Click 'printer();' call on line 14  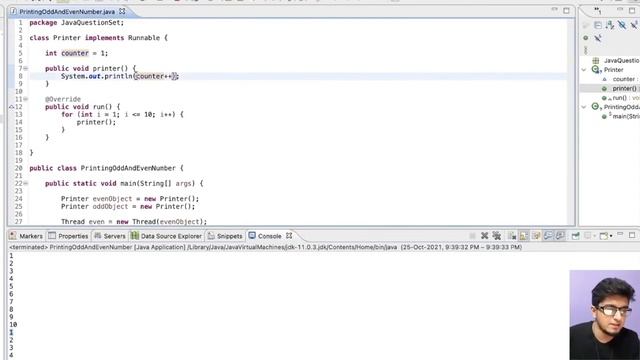(x=96, y=122)
